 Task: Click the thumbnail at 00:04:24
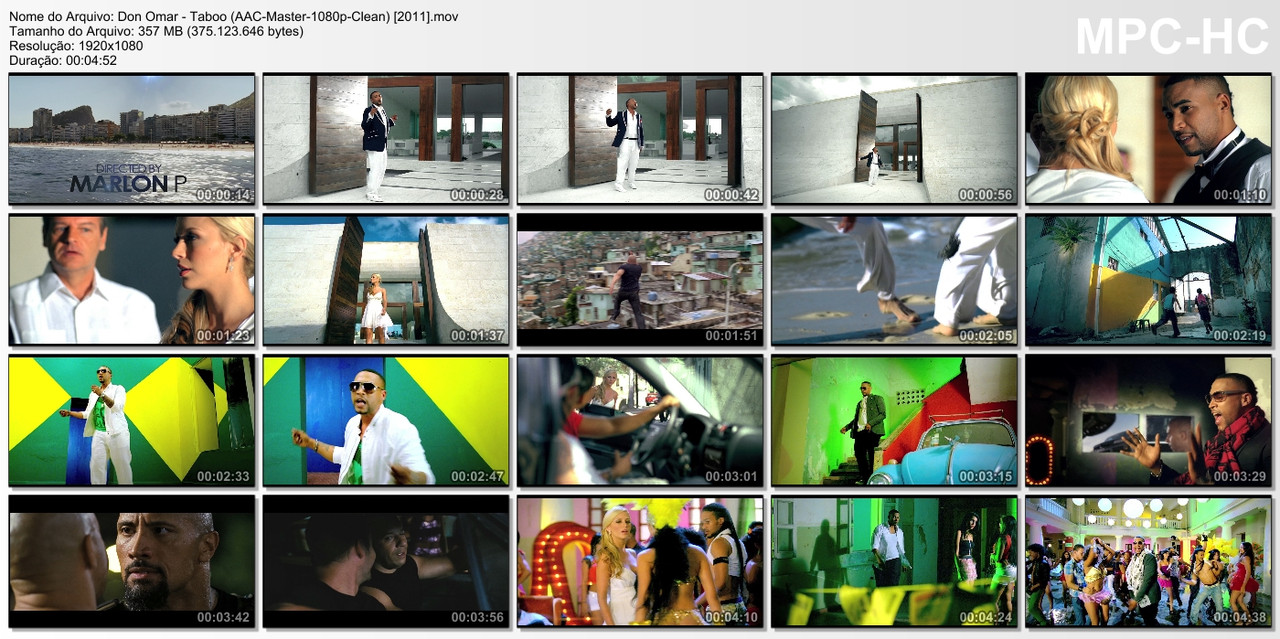(x=895, y=562)
